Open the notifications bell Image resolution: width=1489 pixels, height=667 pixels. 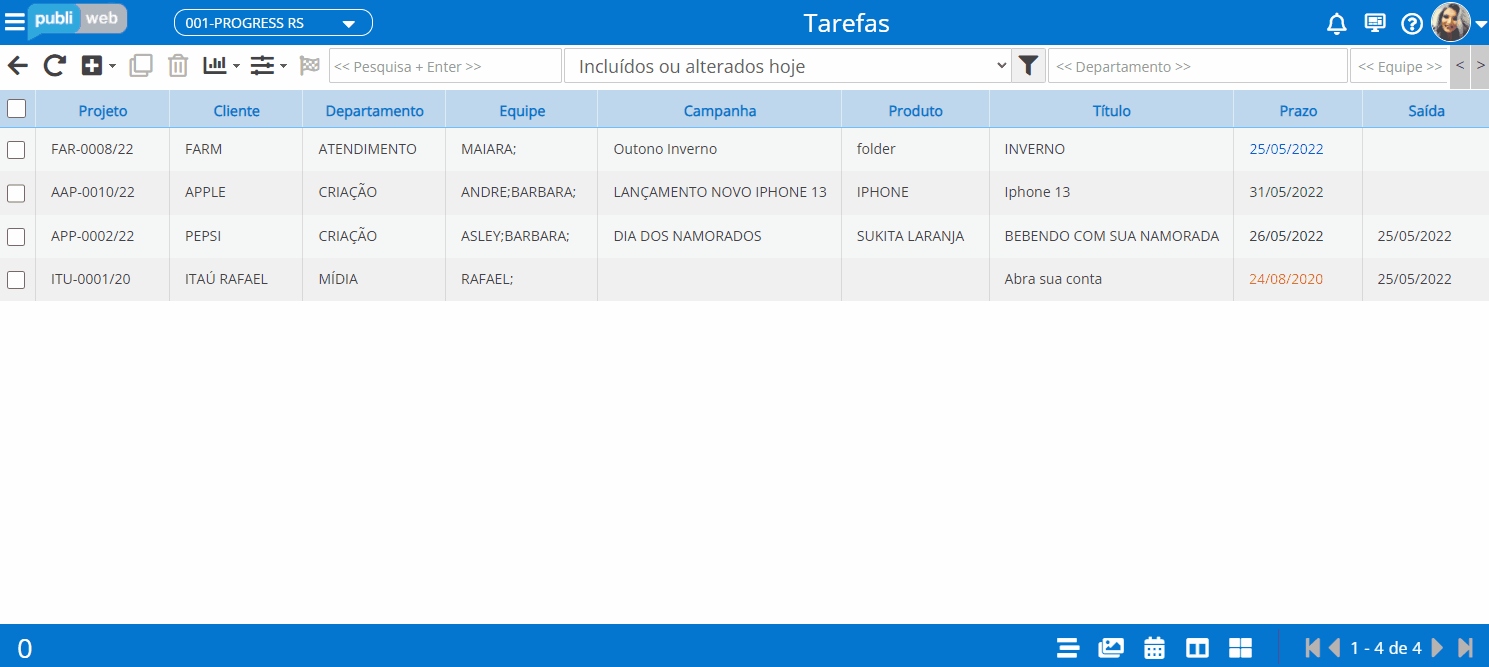[1336, 24]
